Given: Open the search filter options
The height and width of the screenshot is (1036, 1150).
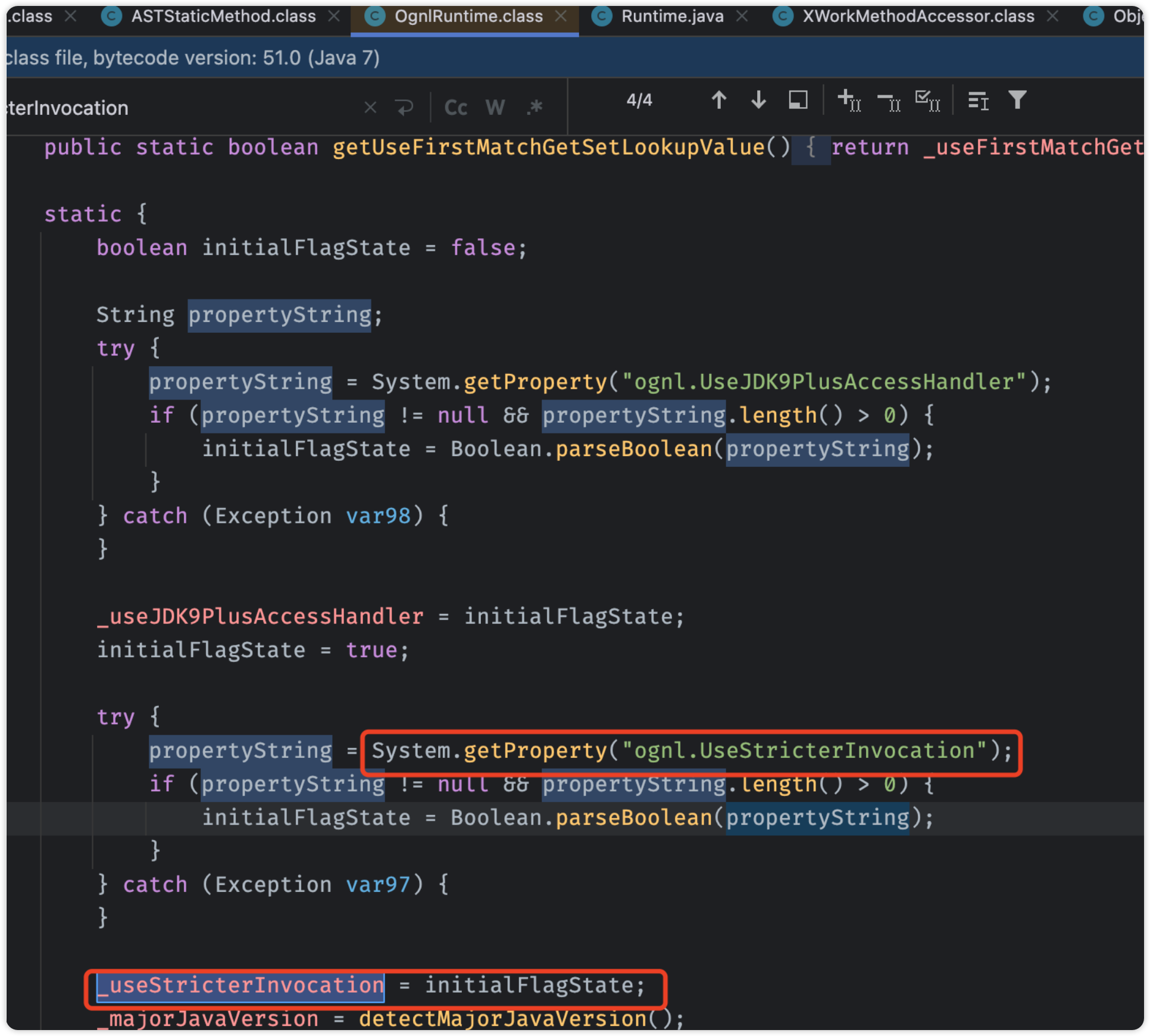Looking at the screenshot, I should [1018, 100].
